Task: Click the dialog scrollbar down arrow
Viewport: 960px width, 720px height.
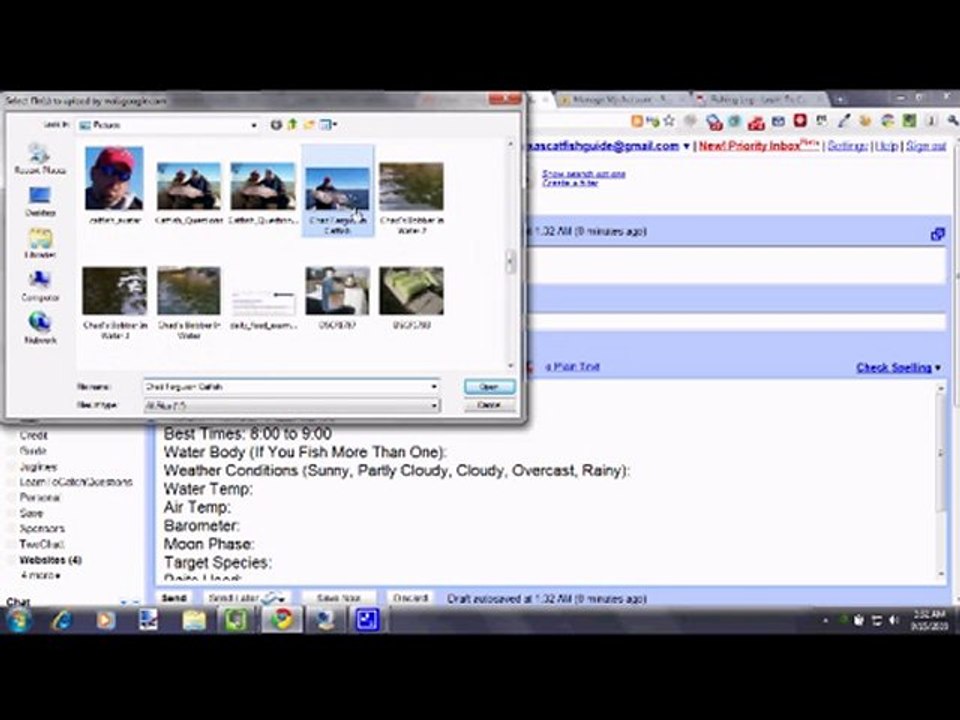Action: tap(511, 366)
